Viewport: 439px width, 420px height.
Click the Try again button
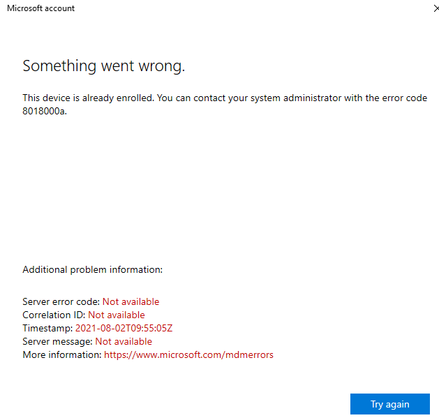[x=390, y=404]
